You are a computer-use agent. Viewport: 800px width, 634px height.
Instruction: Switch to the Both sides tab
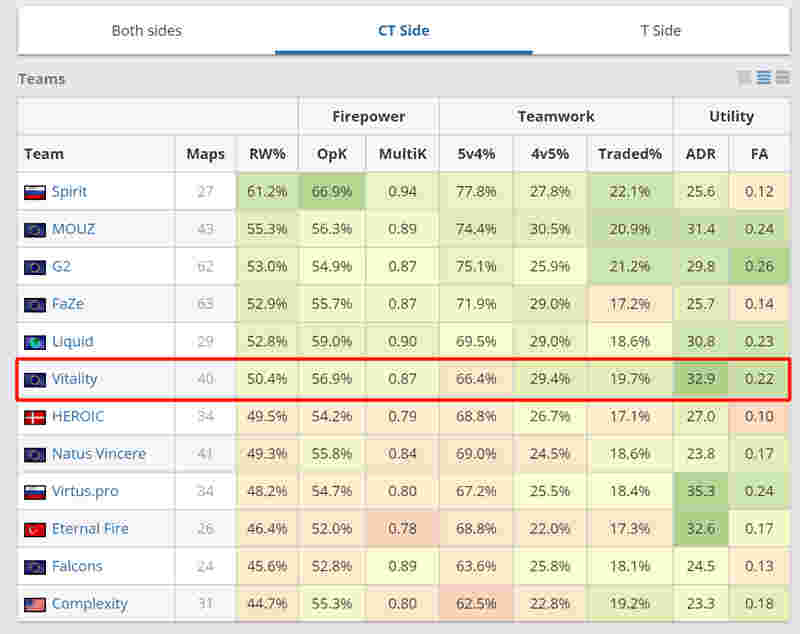[146, 31]
